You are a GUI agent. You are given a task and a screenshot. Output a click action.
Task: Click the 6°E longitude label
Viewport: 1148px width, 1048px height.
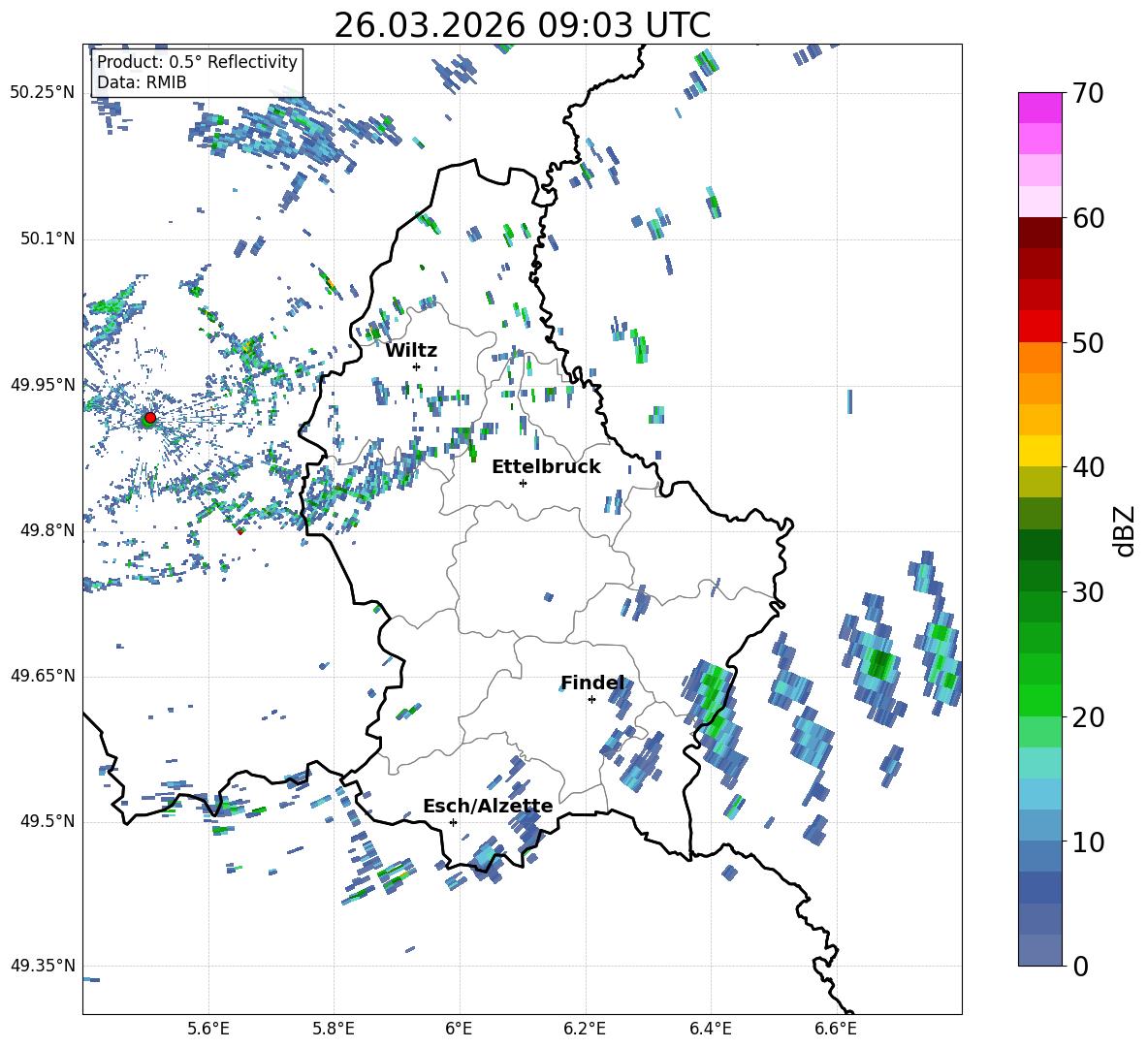click(x=459, y=1029)
